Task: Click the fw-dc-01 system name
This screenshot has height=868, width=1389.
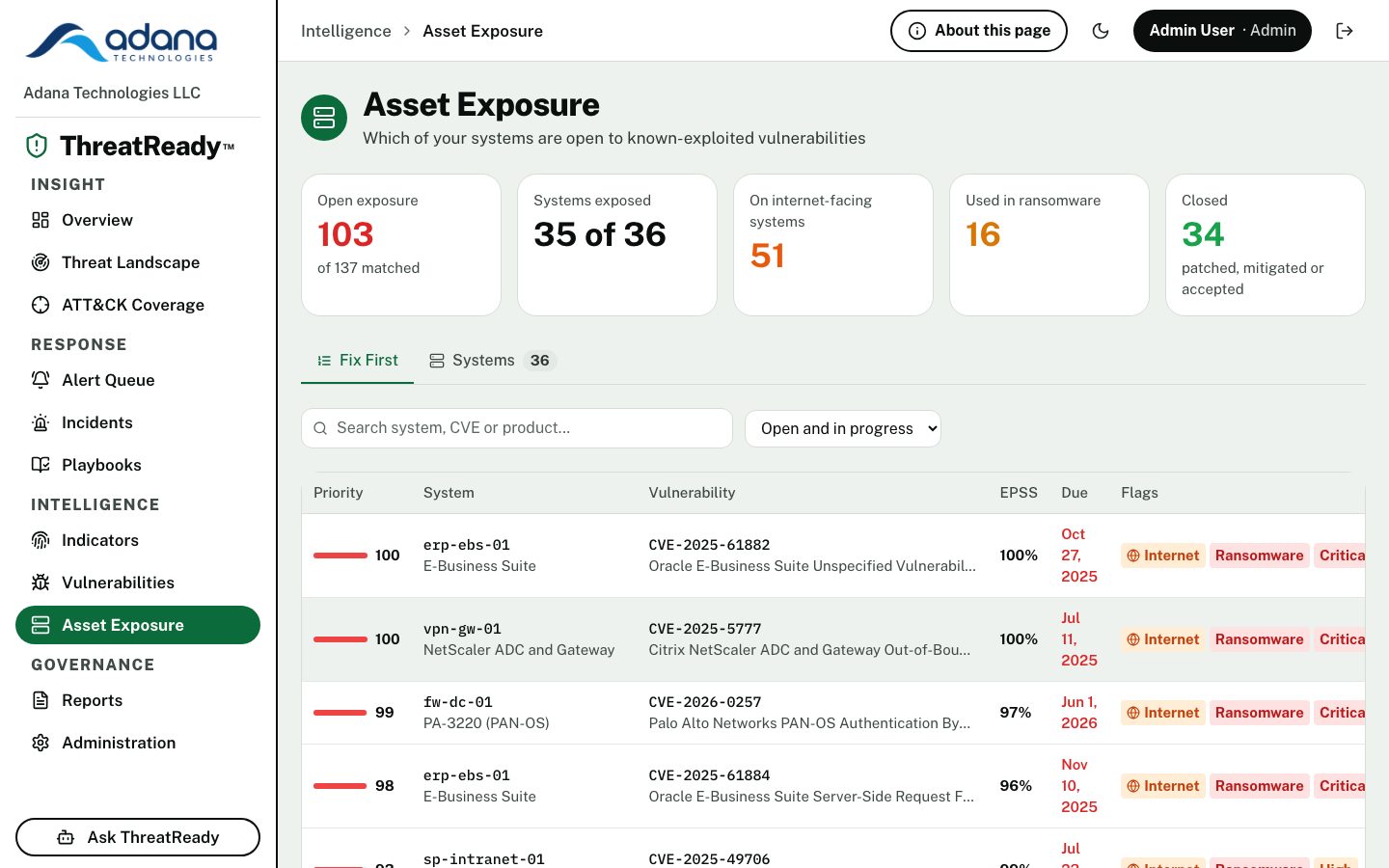Action: point(458,702)
